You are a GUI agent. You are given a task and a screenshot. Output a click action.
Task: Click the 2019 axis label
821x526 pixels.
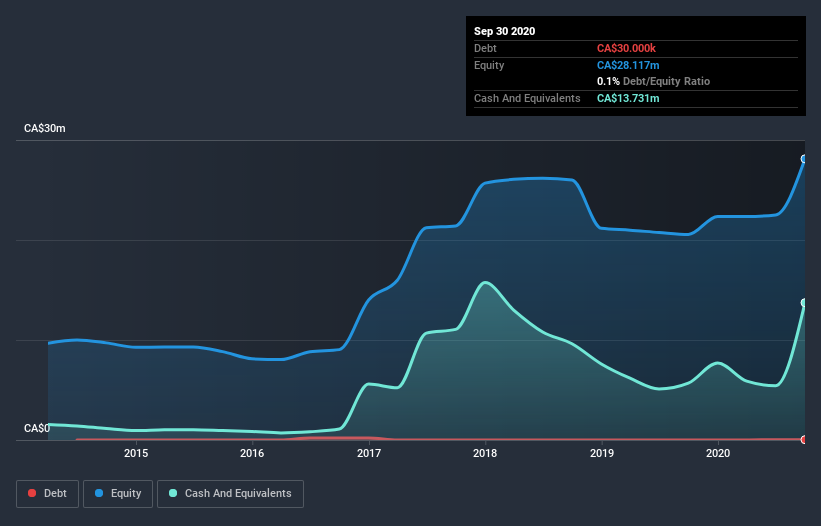coord(602,453)
